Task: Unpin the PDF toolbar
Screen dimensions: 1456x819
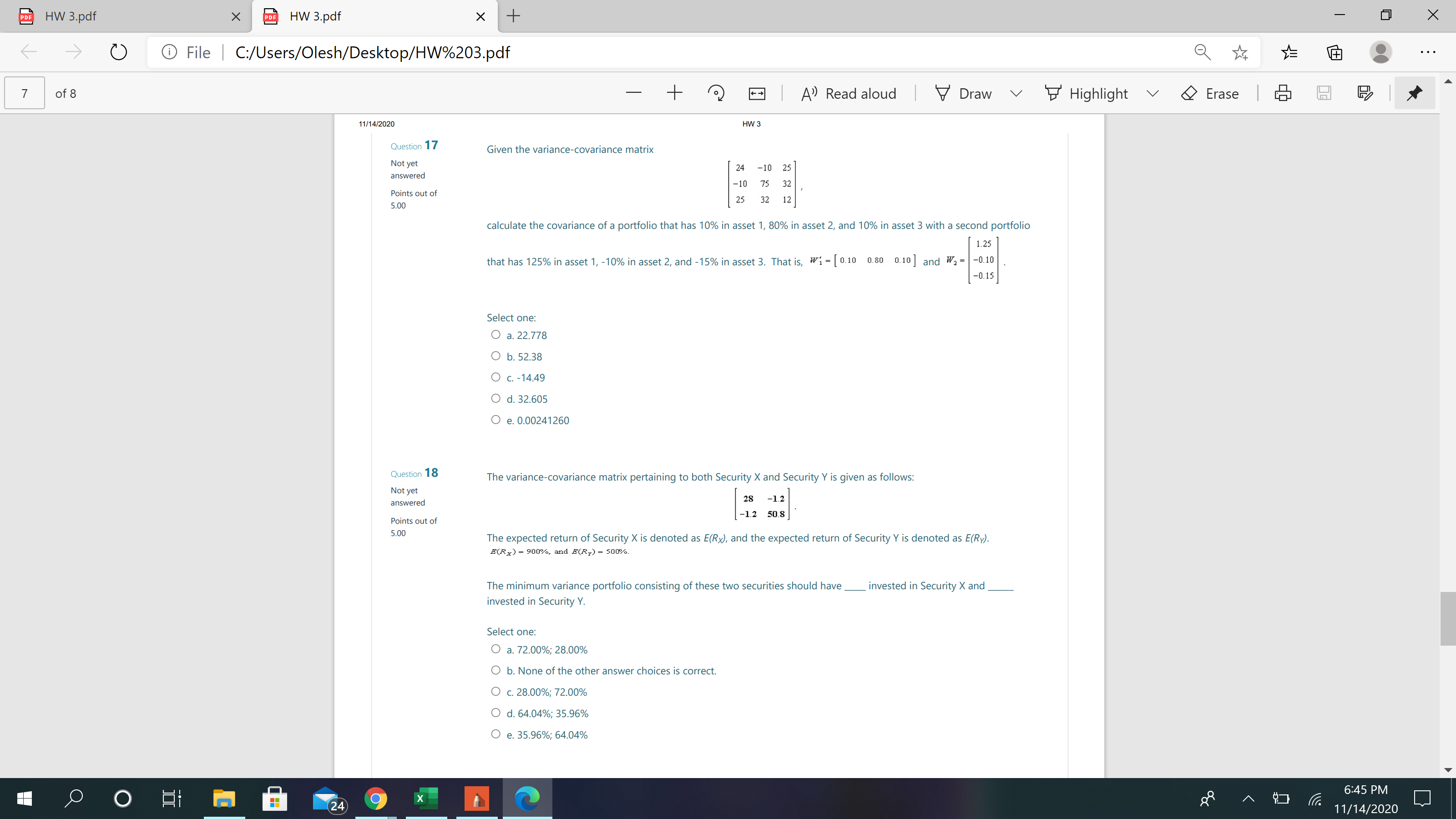Action: tap(1414, 93)
